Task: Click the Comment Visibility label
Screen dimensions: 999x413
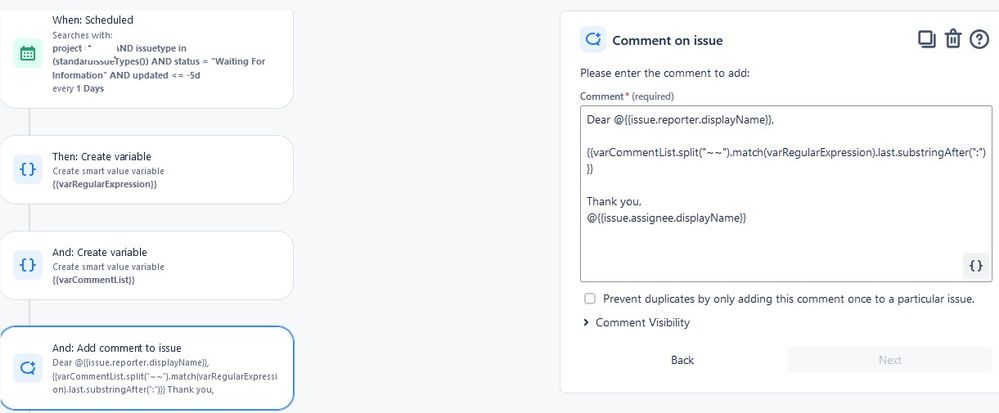Action: coord(642,322)
